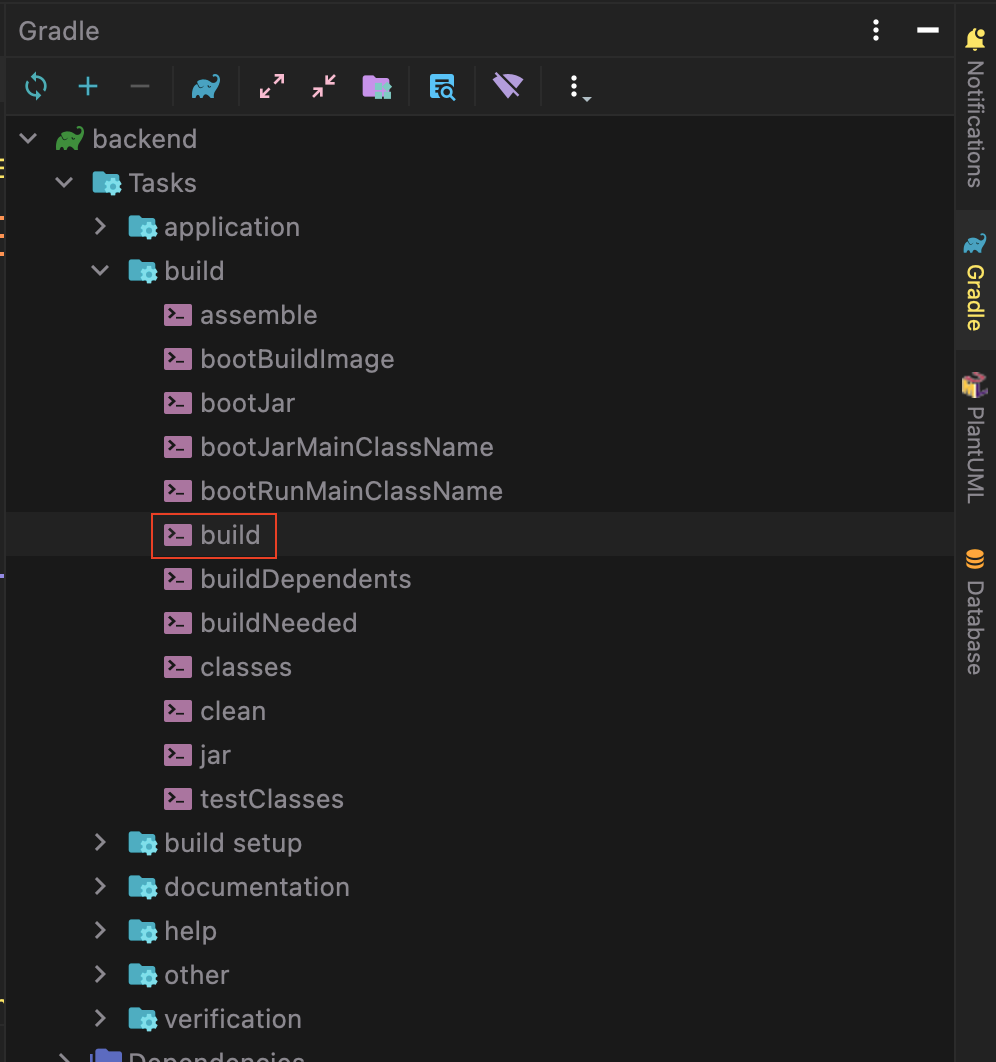The width and height of the screenshot is (996, 1062).
Task: Hide the Gradle tool window
Action: 928,30
